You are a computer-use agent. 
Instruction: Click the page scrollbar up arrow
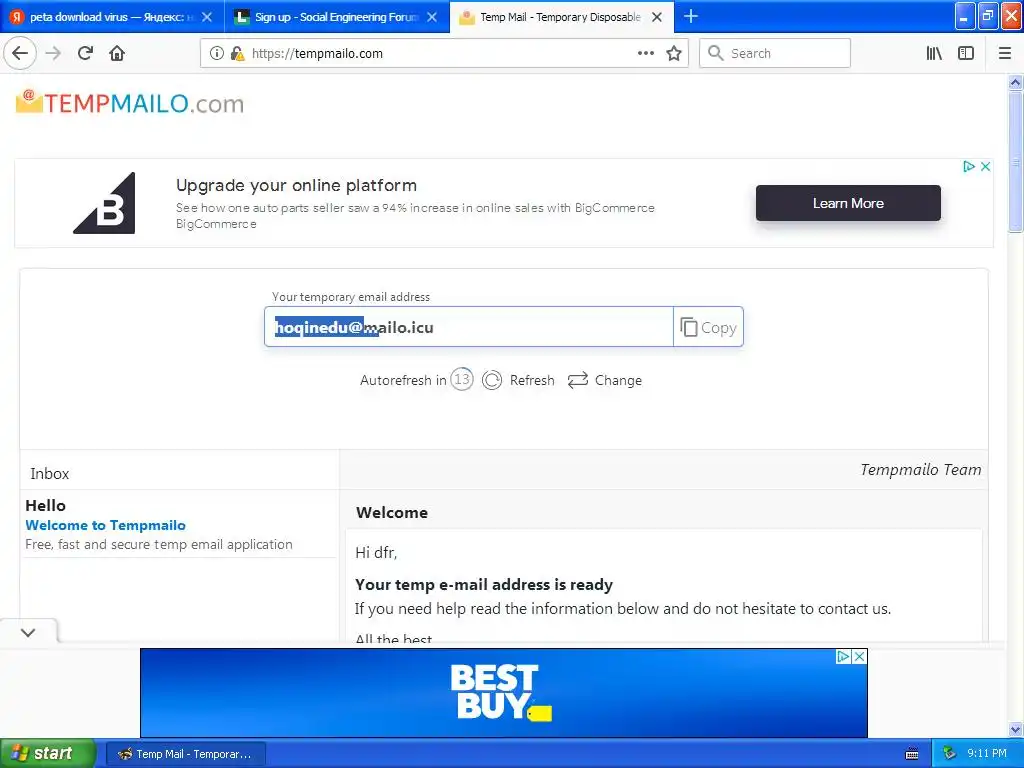click(x=1016, y=82)
